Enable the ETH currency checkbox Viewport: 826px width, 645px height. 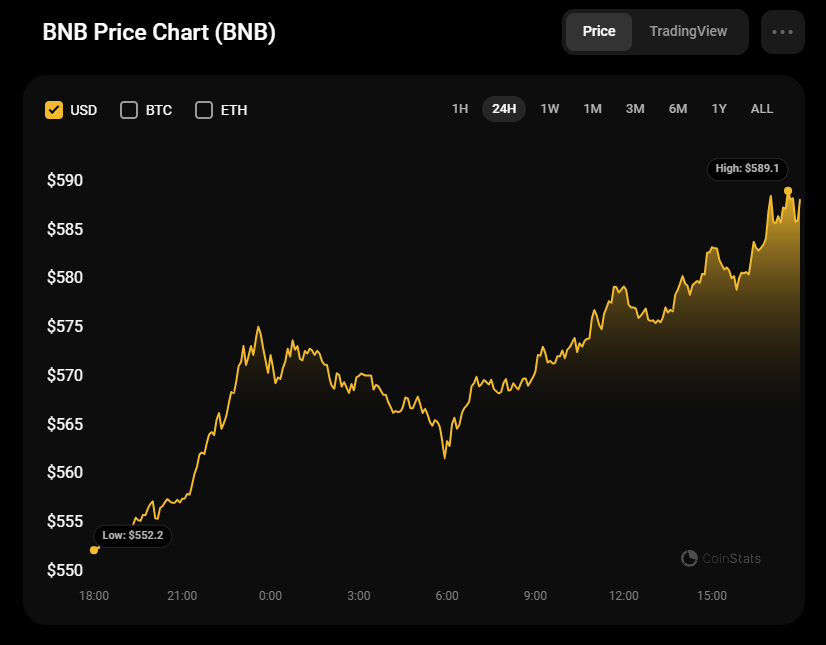click(204, 110)
